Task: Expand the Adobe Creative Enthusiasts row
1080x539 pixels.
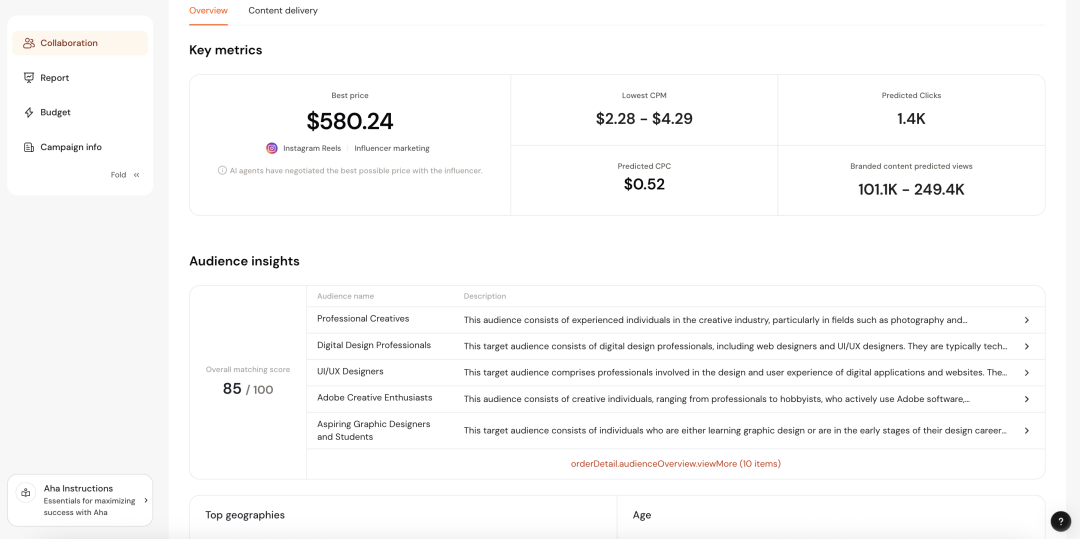Action: 1026,399
